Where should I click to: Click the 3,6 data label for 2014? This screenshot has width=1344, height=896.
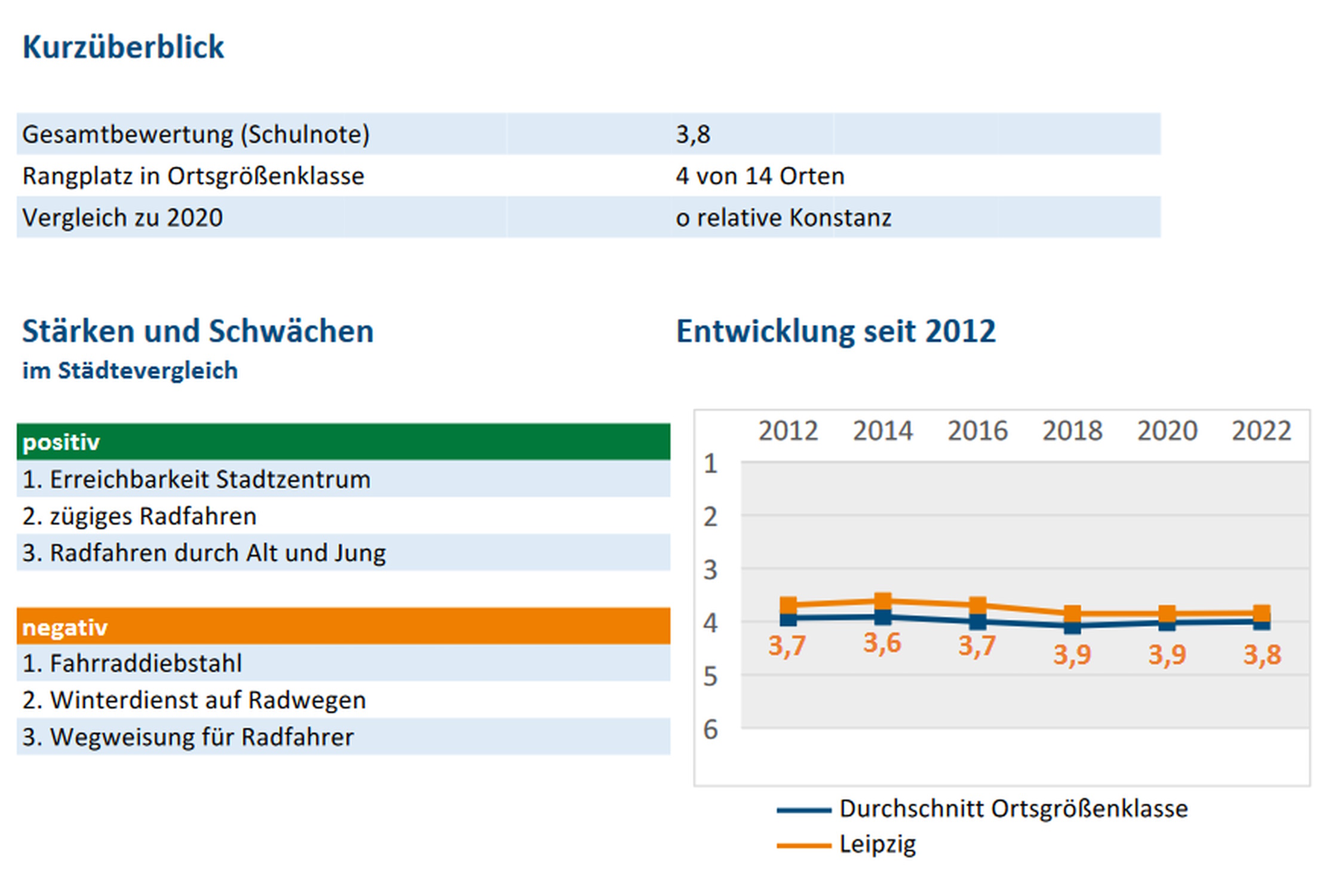click(882, 643)
